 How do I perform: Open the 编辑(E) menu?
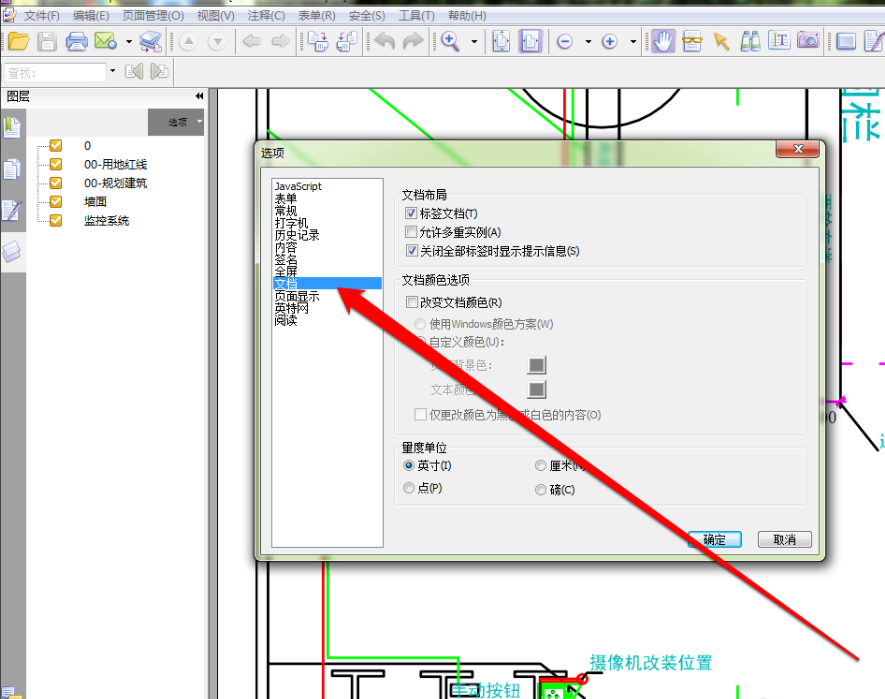pyautogui.click(x=90, y=15)
